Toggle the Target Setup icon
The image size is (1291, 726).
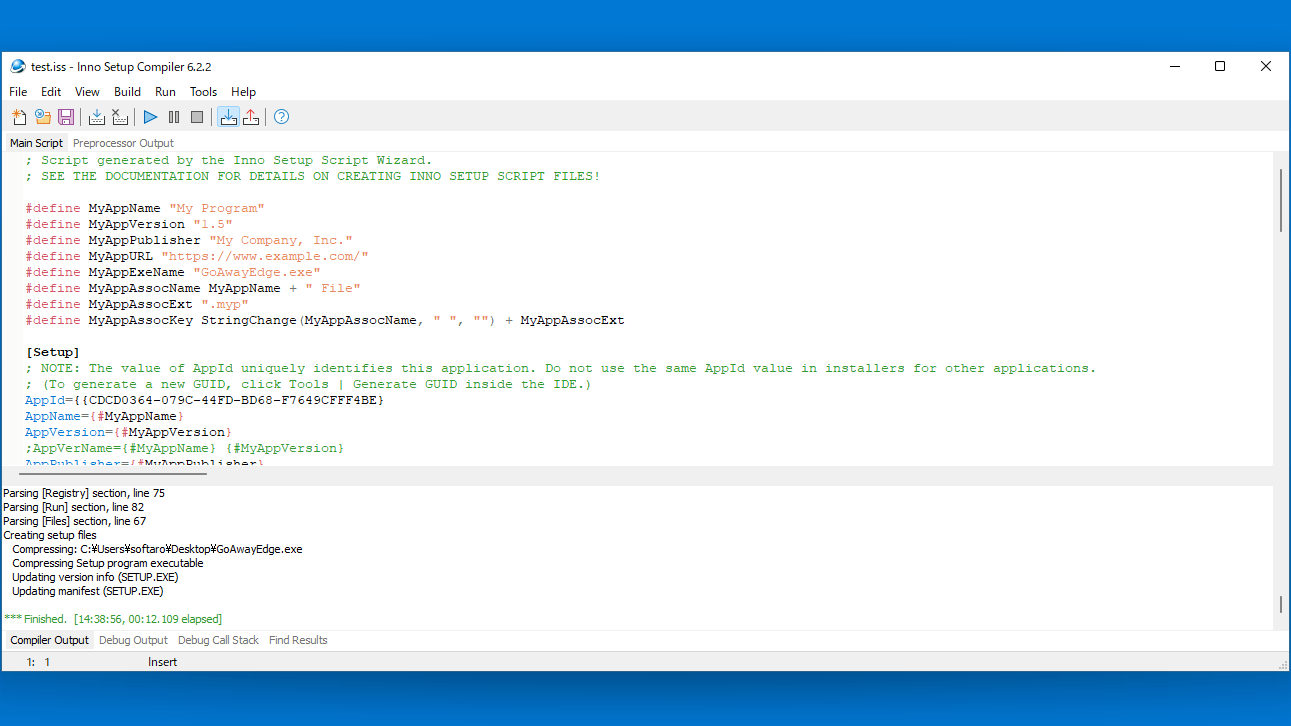(x=228, y=117)
